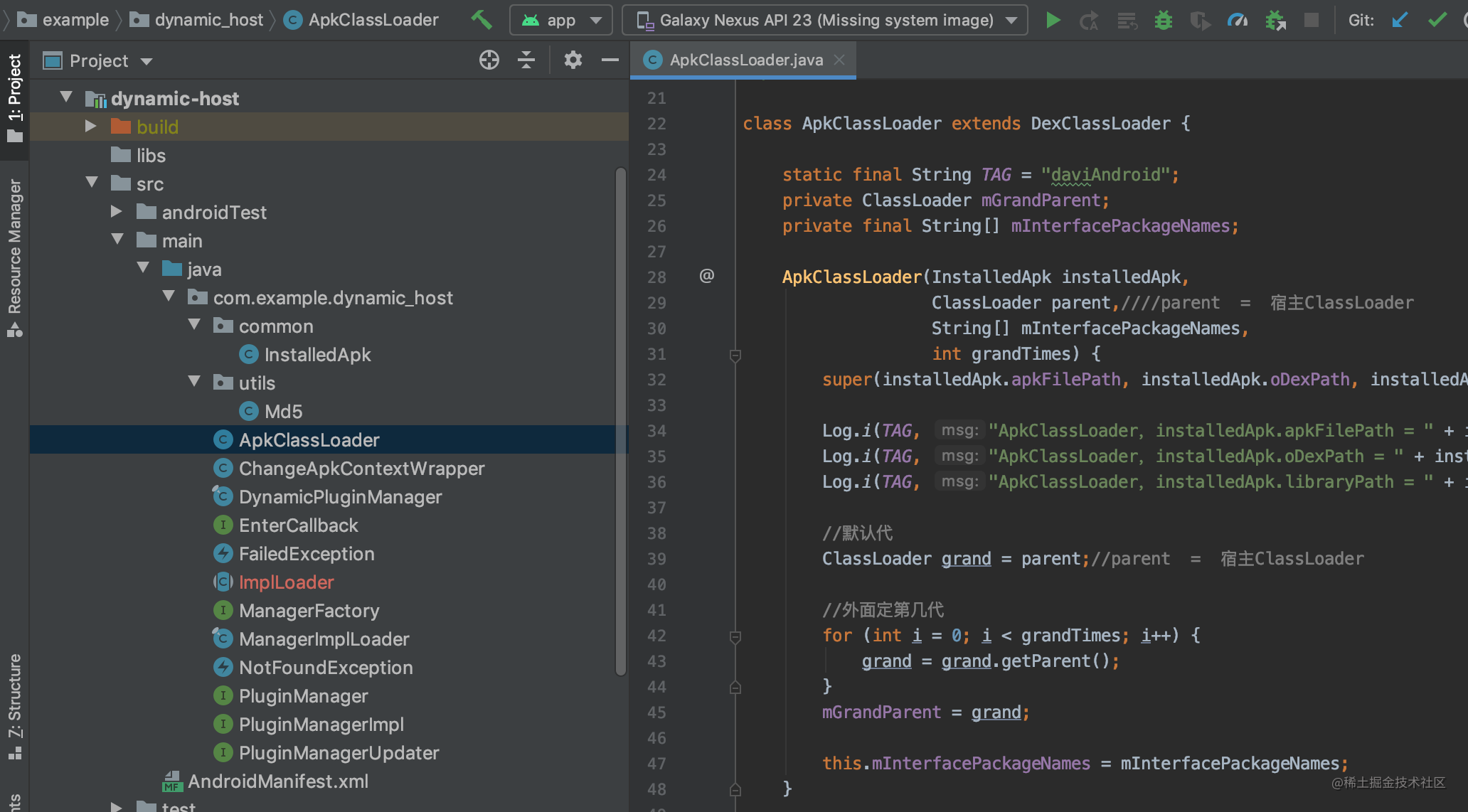The height and width of the screenshot is (812, 1468).
Task: Expand the build folder
Action: tap(91, 127)
